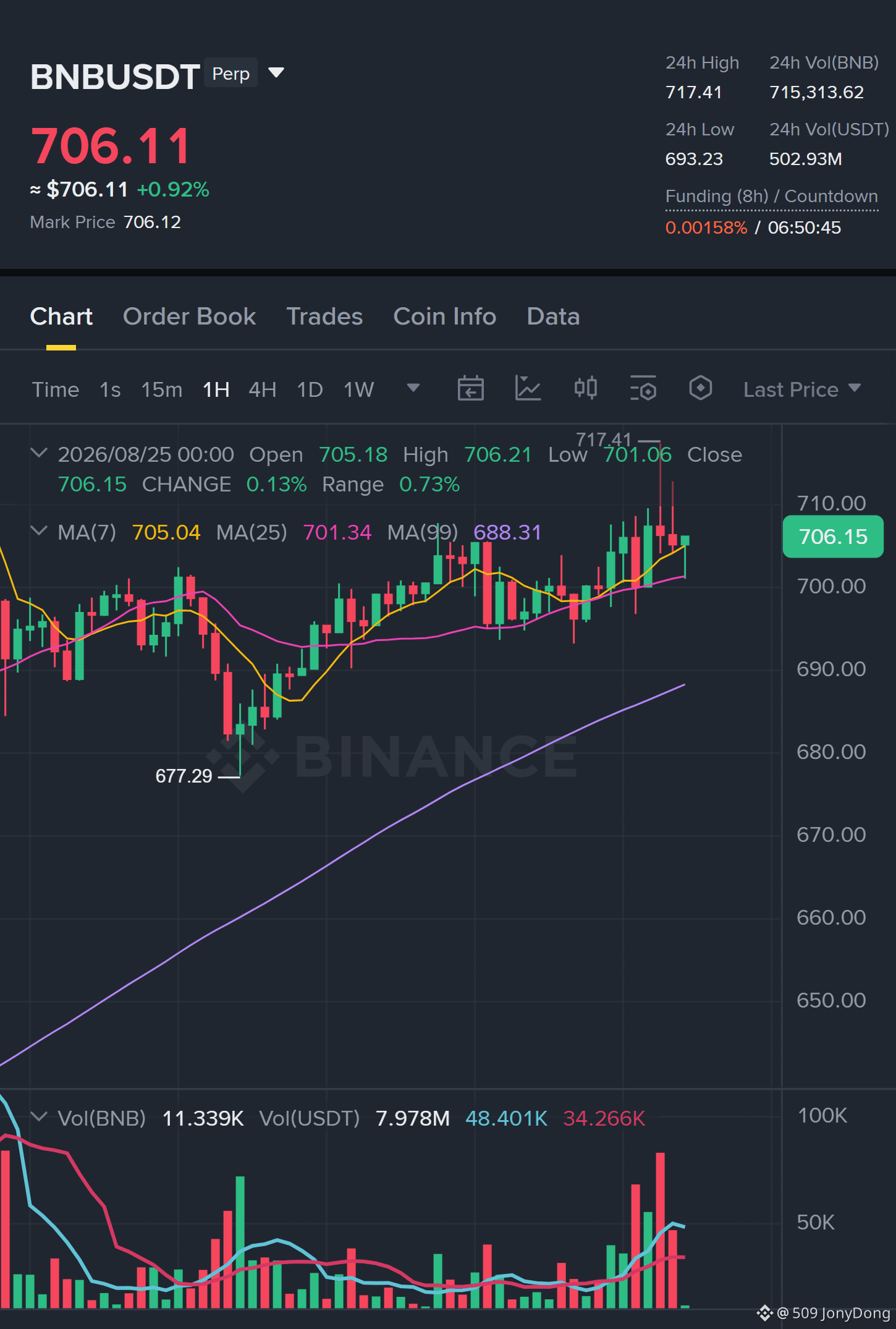Tap the MA(7) value 705.04

pyautogui.click(x=166, y=532)
